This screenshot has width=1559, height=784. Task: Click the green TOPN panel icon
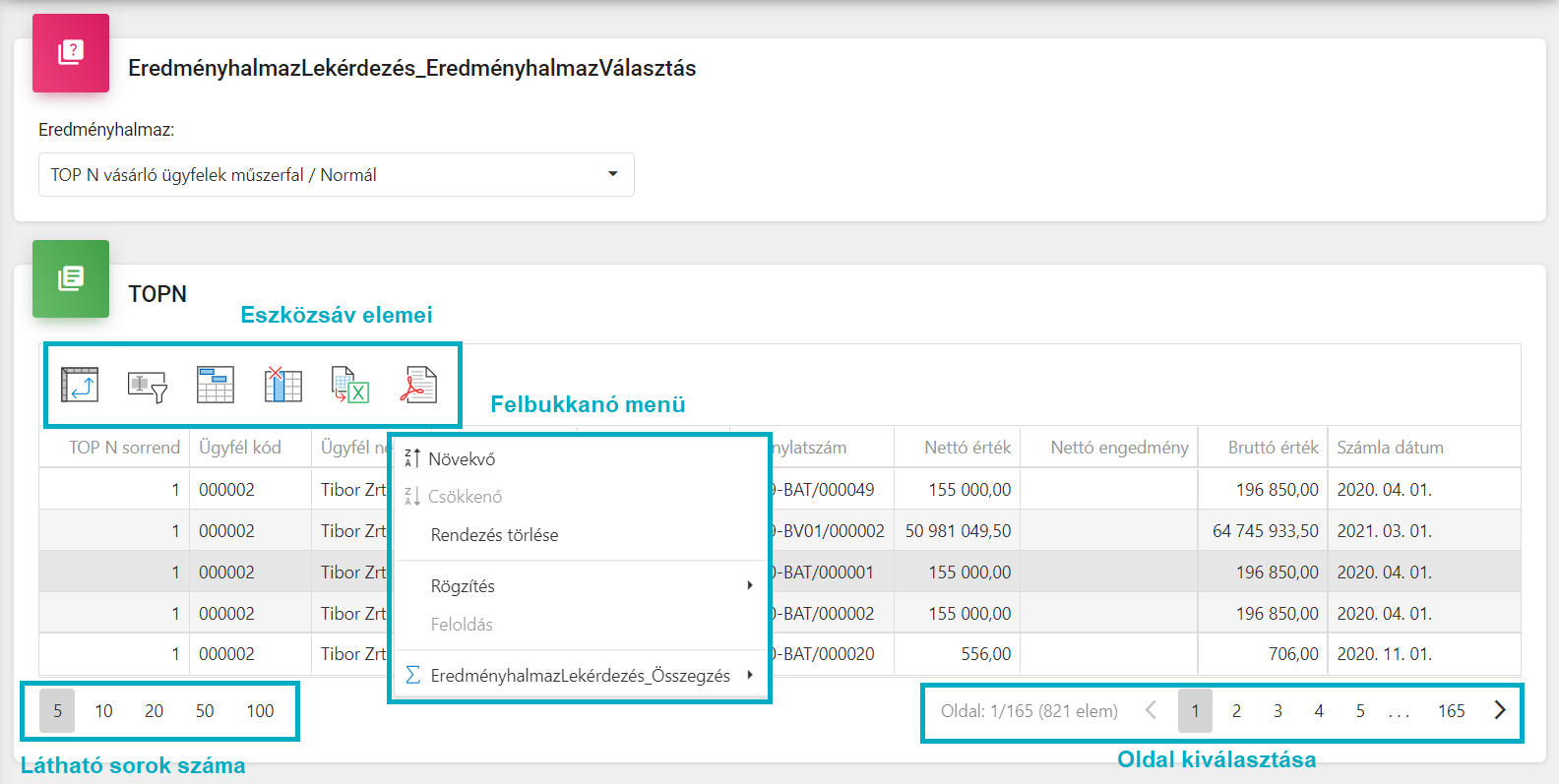pos(71,278)
